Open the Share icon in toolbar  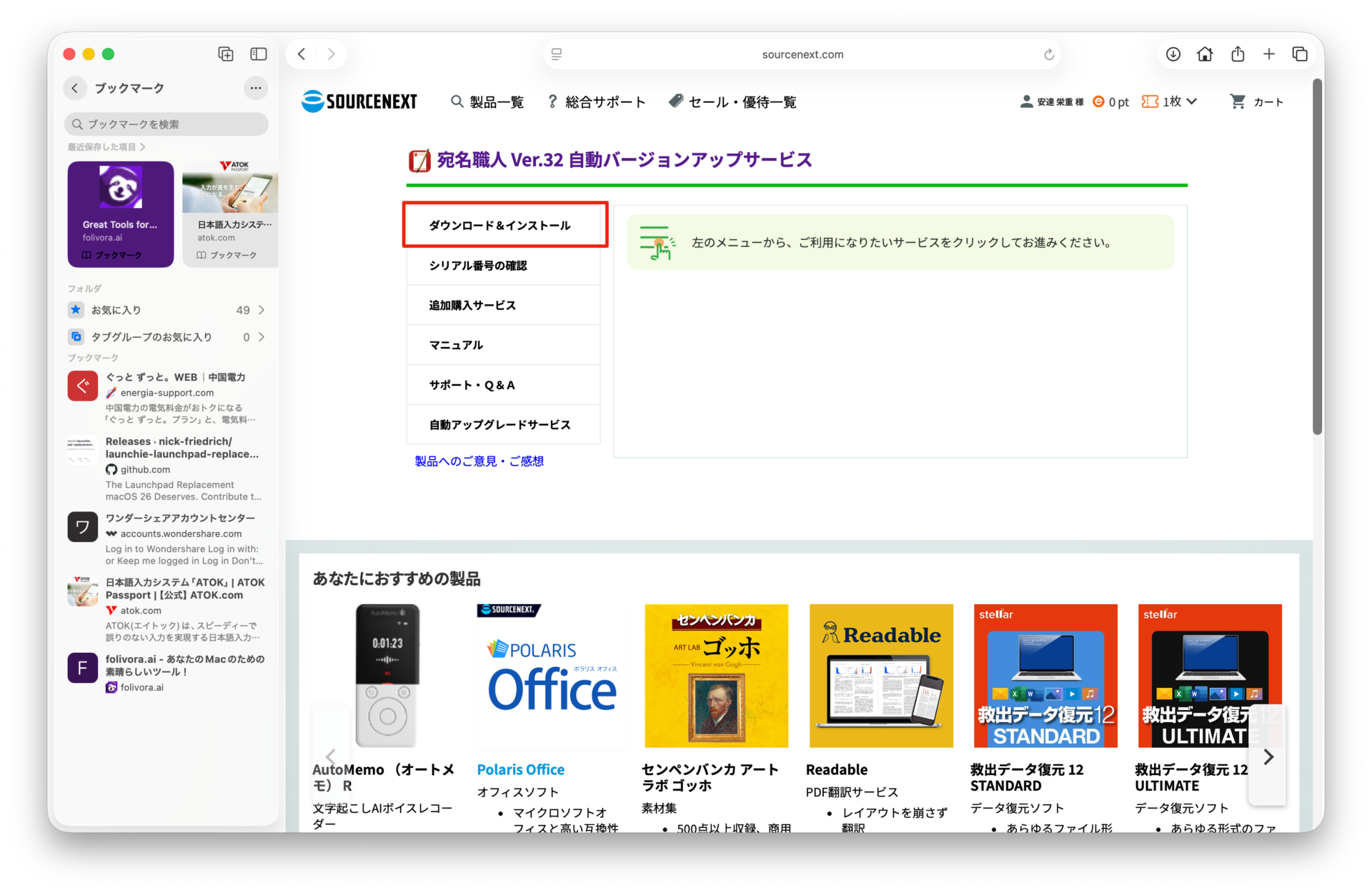pyautogui.click(x=1238, y=54)
